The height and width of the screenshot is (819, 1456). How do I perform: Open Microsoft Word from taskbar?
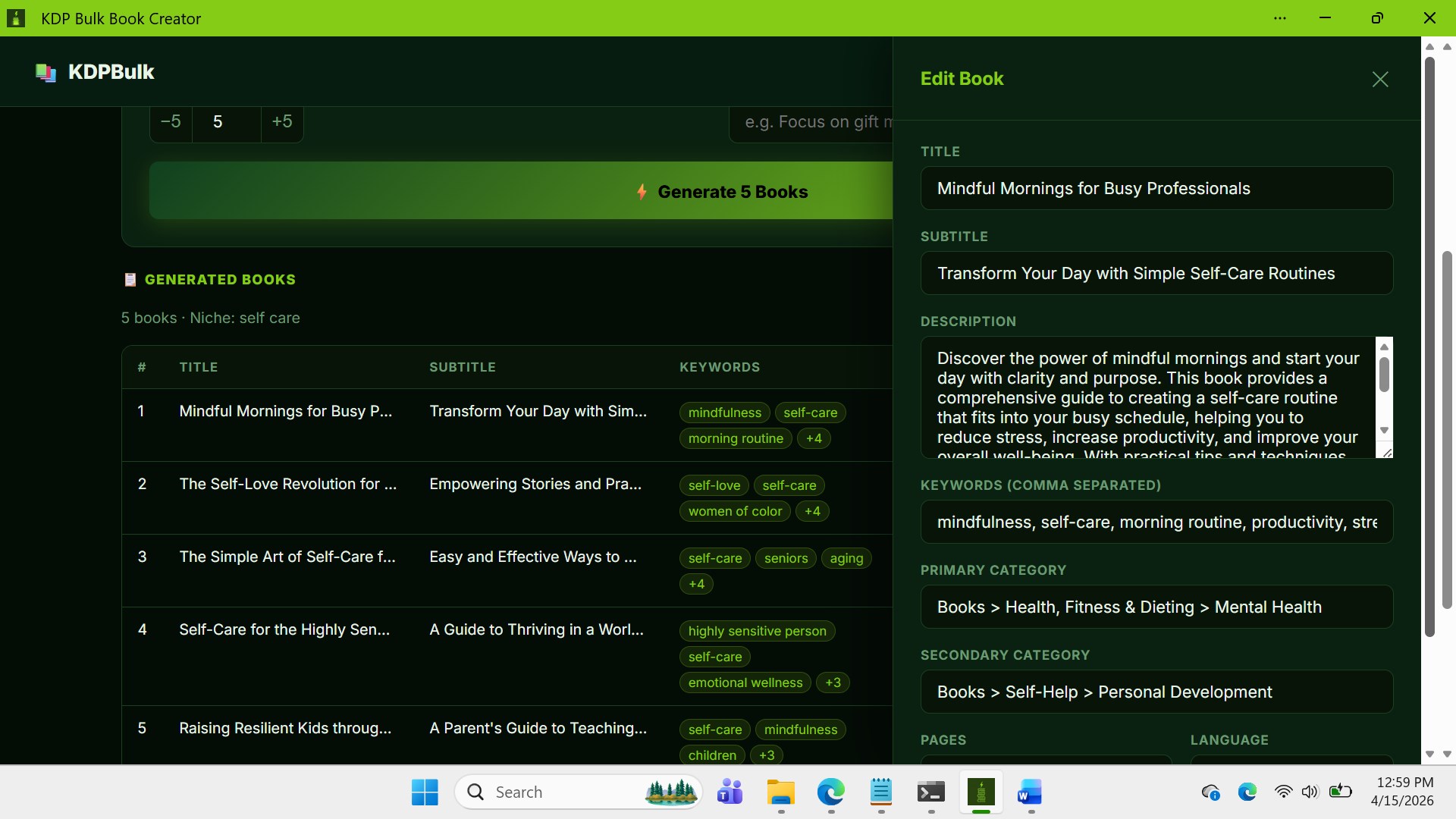click(x=1030, y=792)
